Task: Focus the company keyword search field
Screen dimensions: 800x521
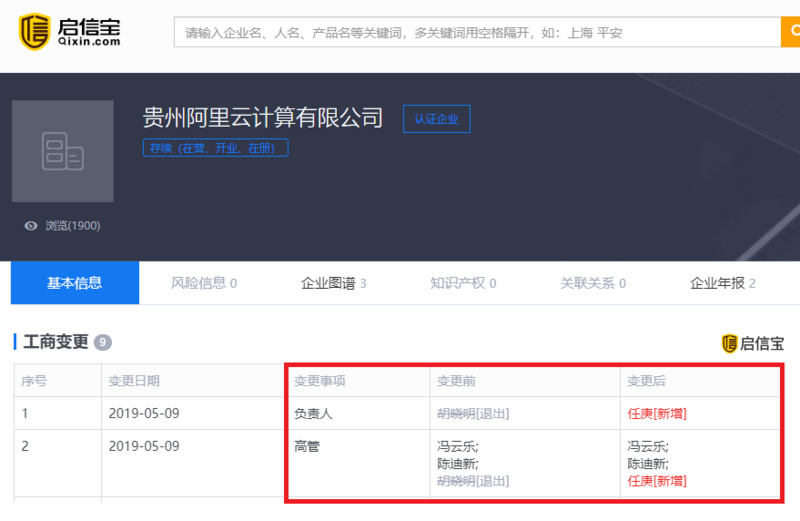Action: 477,32
